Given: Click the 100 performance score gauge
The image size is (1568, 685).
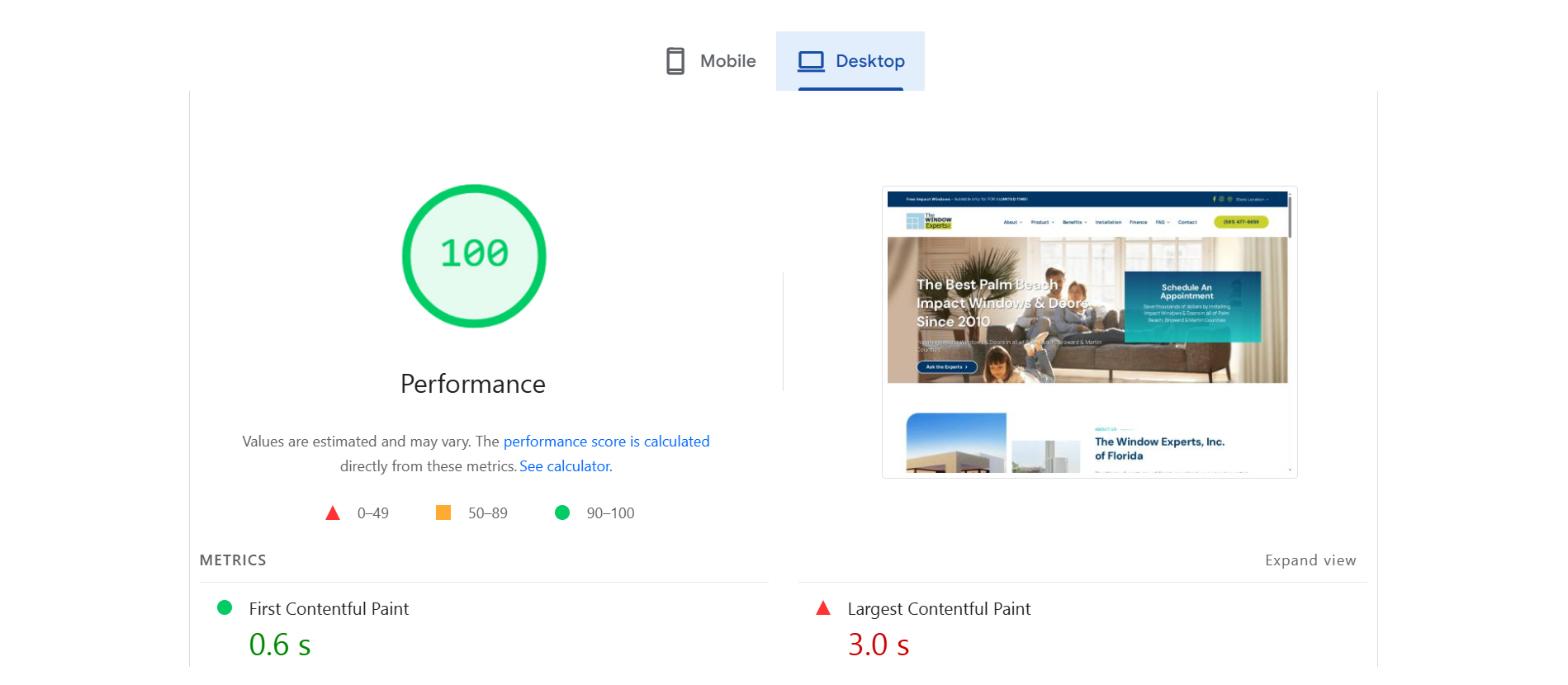Looking at the screenshot, I should click(474, 255).
